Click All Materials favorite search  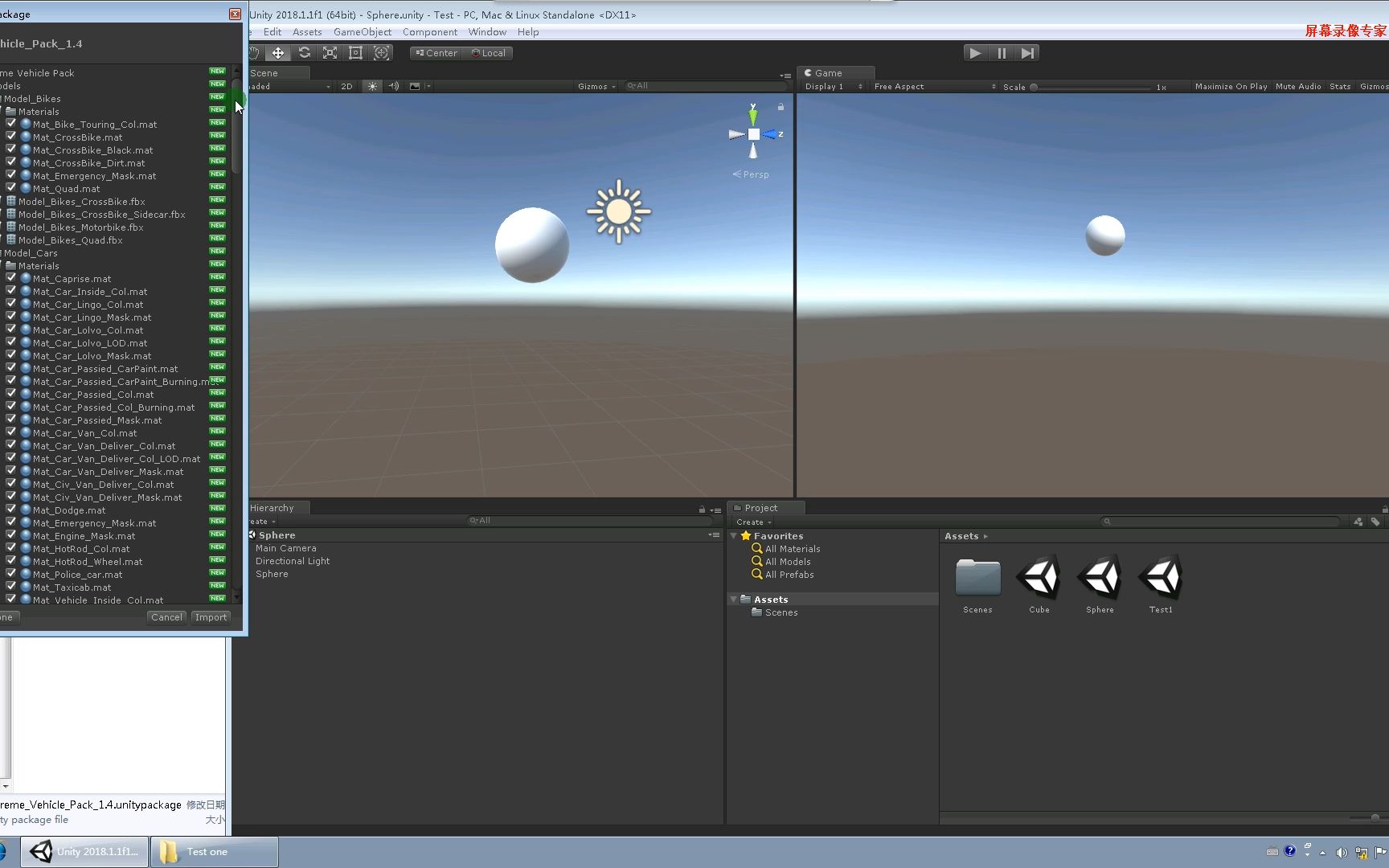pos(786,549)
